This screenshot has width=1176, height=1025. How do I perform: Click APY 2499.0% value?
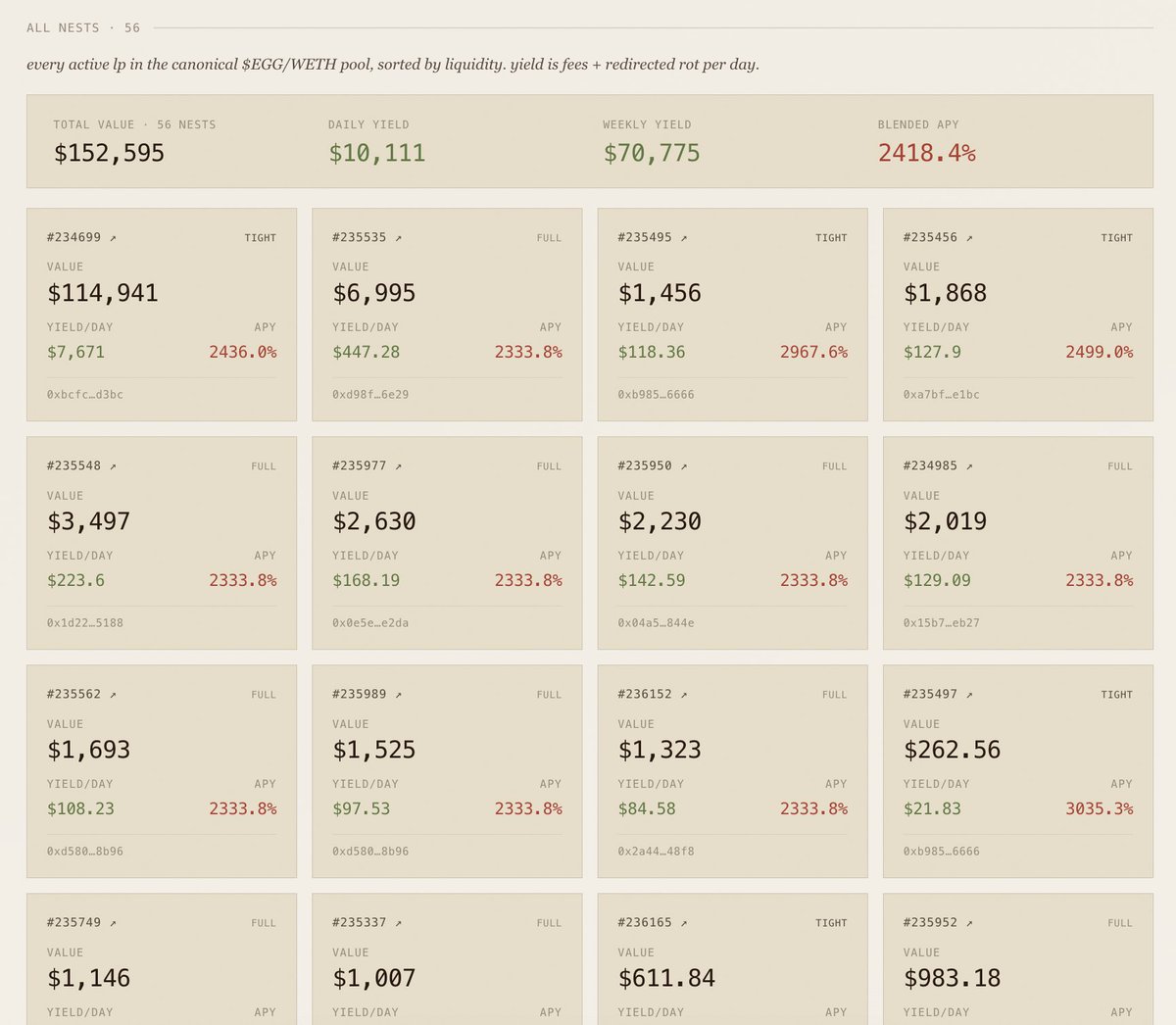coord(1100,352)
